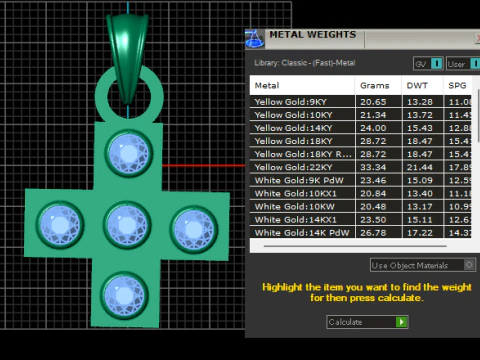Click the 24.00 grams value
This screenshot has height=360, width=480.
(x=373, y=128)
